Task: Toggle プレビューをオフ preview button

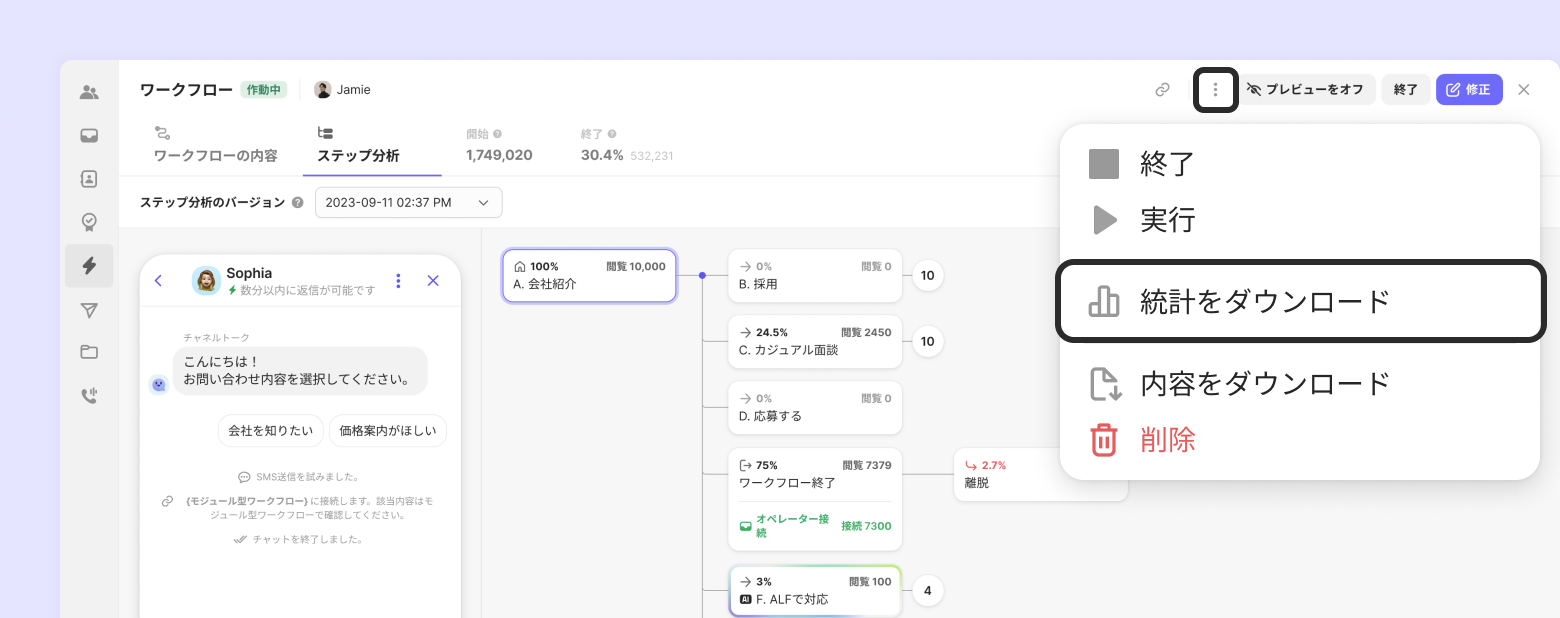Action: tap(1308, 90)
